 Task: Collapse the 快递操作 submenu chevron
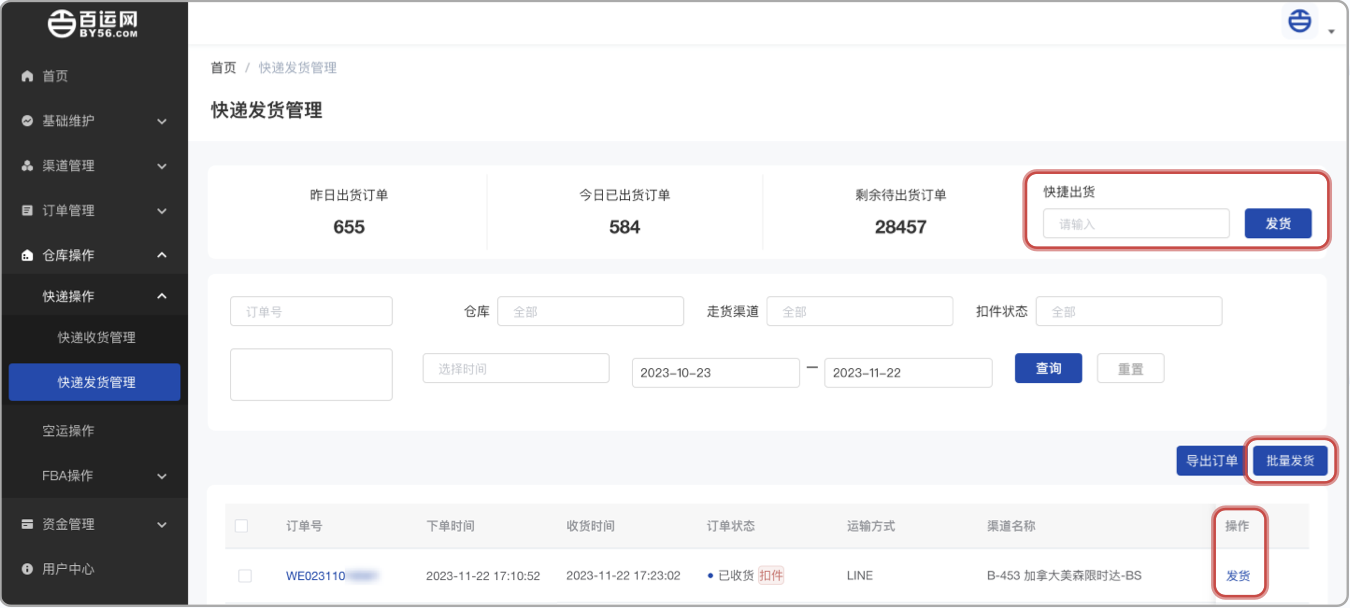[x=162, y=297]
